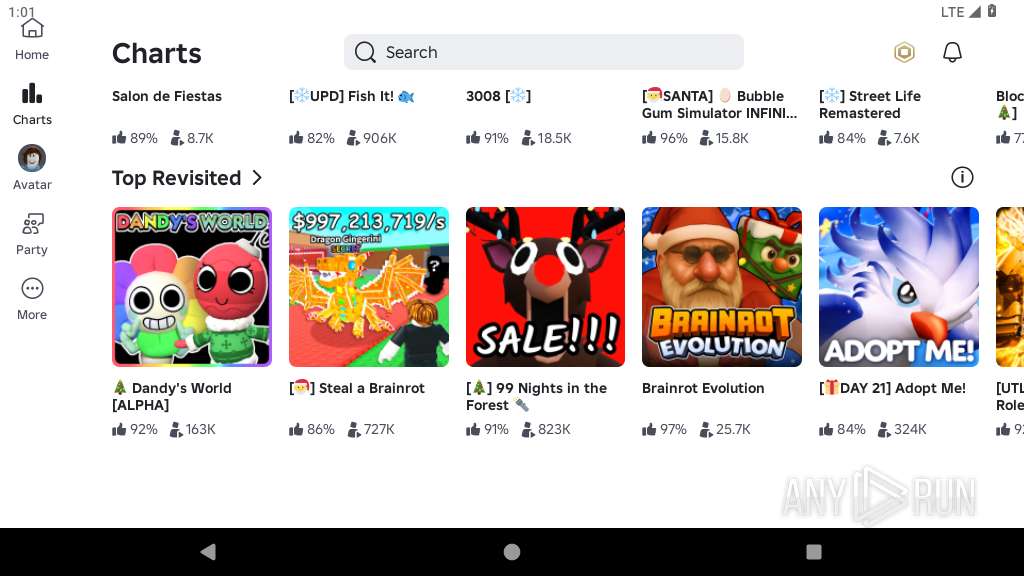Open the Salon de Fiestas title
This screenshot has height=576, width=1024.
tap(167, 96)
